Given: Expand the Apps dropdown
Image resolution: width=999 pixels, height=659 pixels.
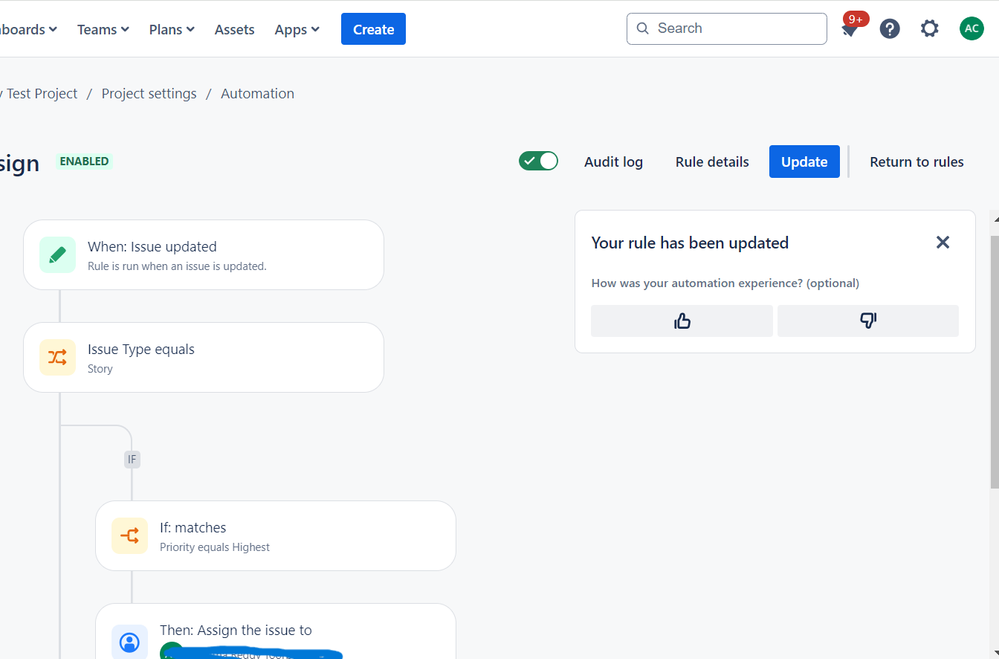Looking at the screenshot, I should [x=297, y=29].
